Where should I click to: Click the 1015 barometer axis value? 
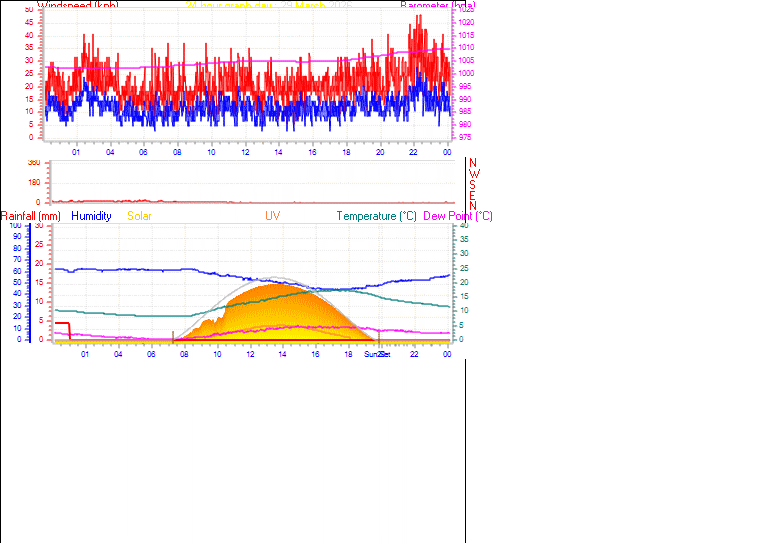click(466, 35)
